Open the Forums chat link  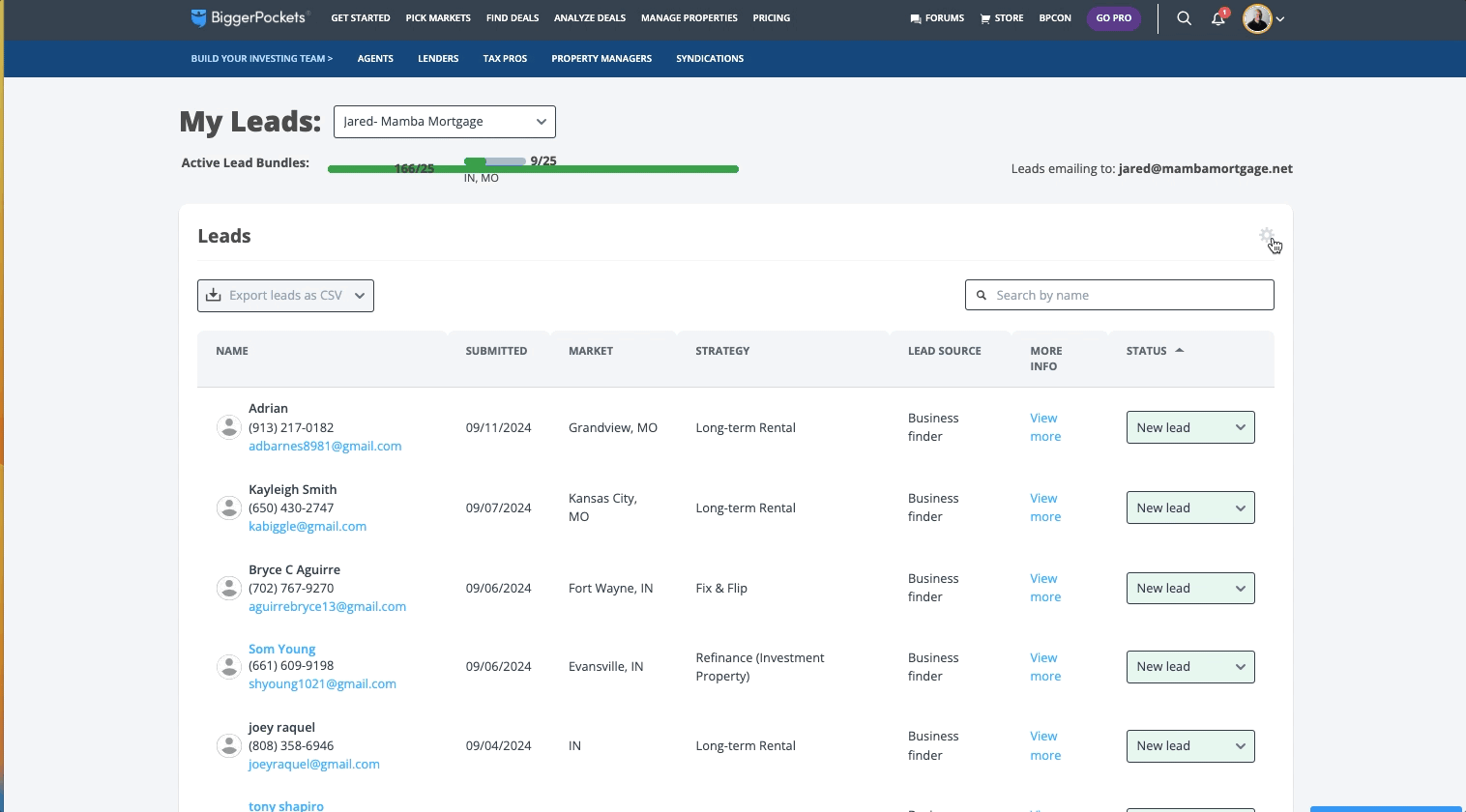pos(937,18)
